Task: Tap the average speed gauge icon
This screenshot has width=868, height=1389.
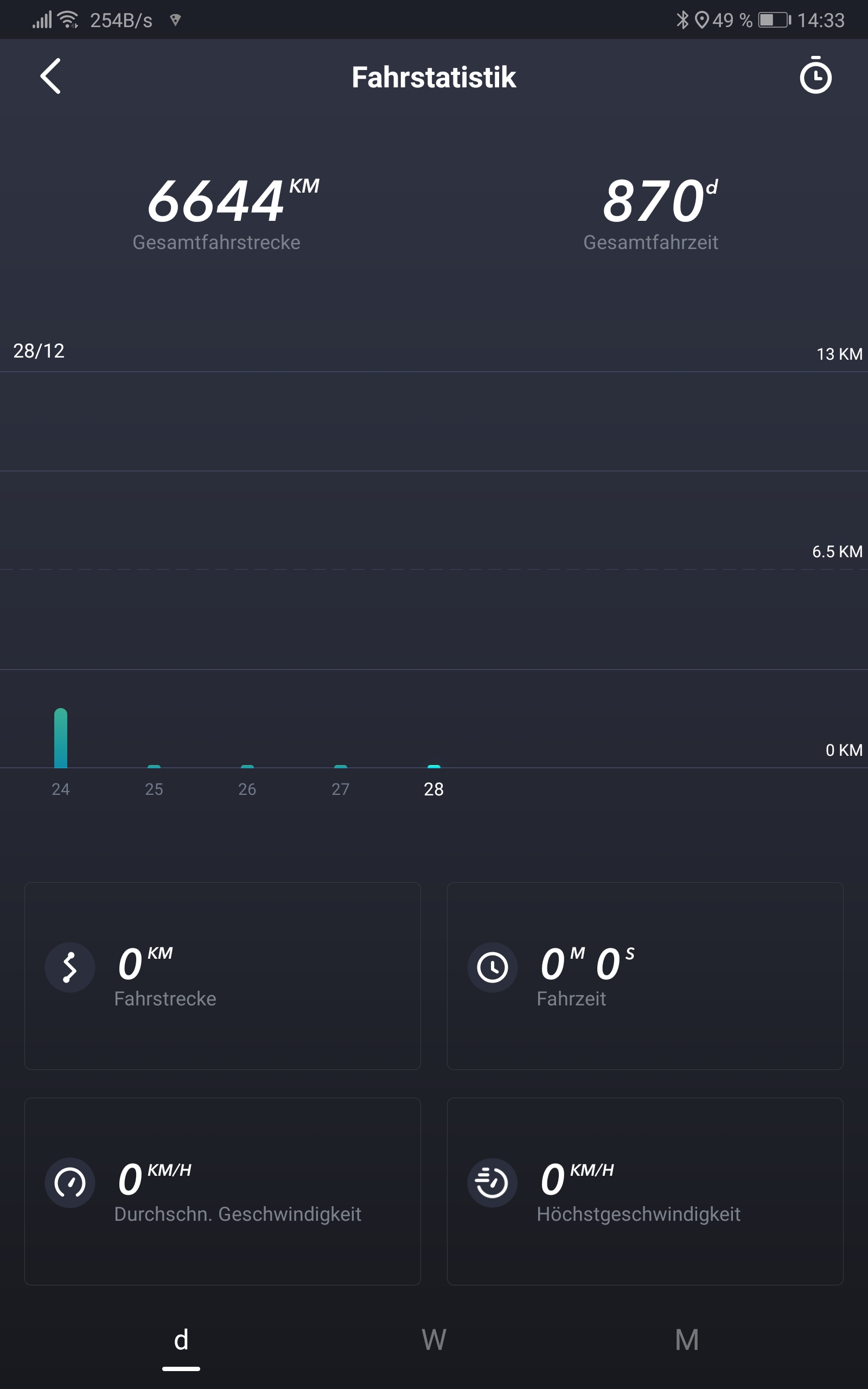Action: coord(70,1183)
